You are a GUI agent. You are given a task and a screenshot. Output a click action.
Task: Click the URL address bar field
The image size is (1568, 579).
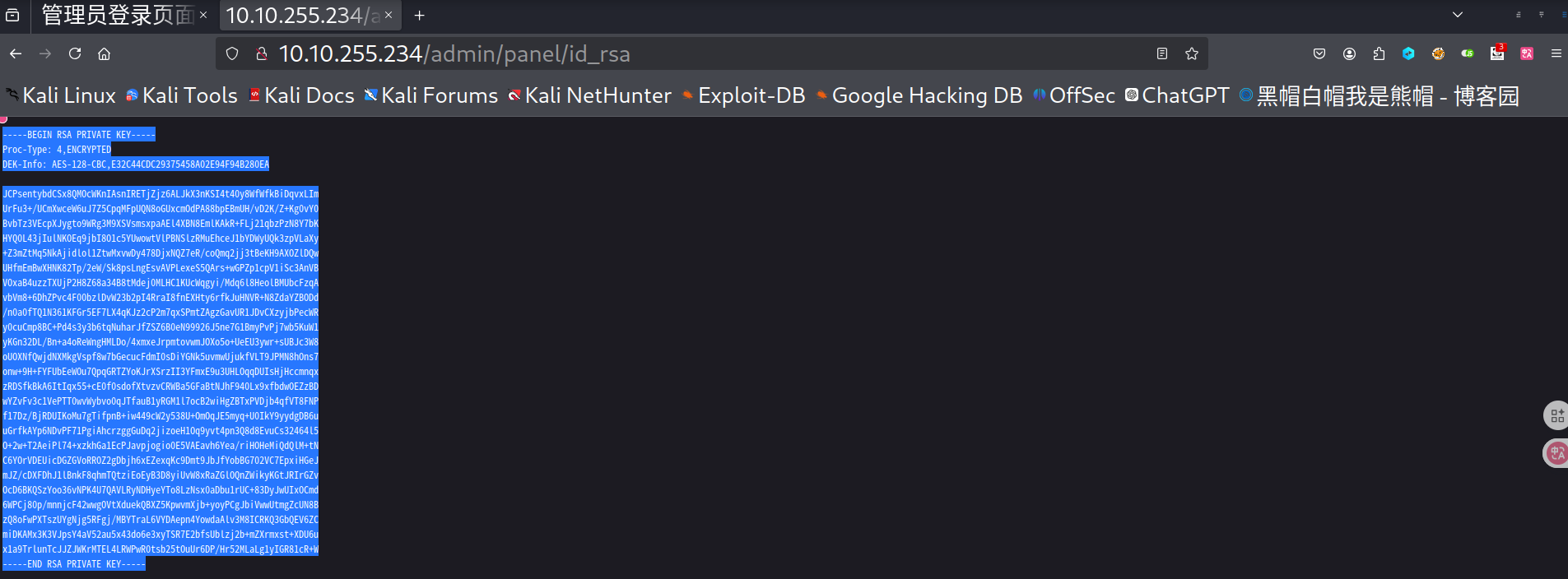tap(700, 53)
